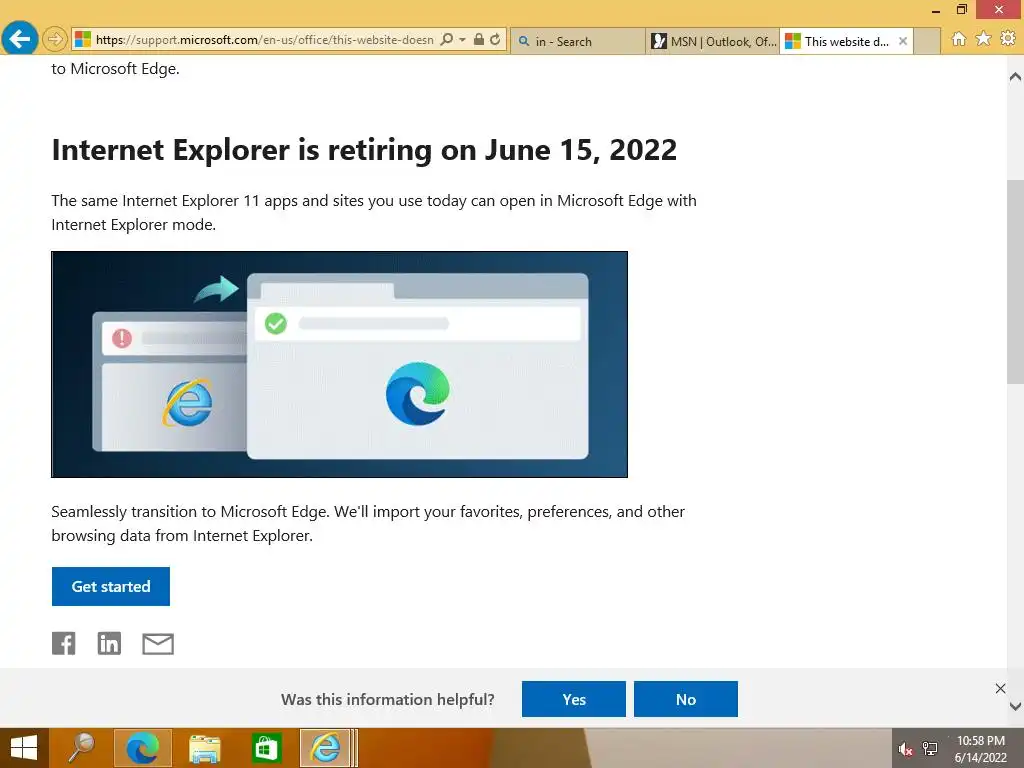Share the article on Facebook

tap(63, 644)
